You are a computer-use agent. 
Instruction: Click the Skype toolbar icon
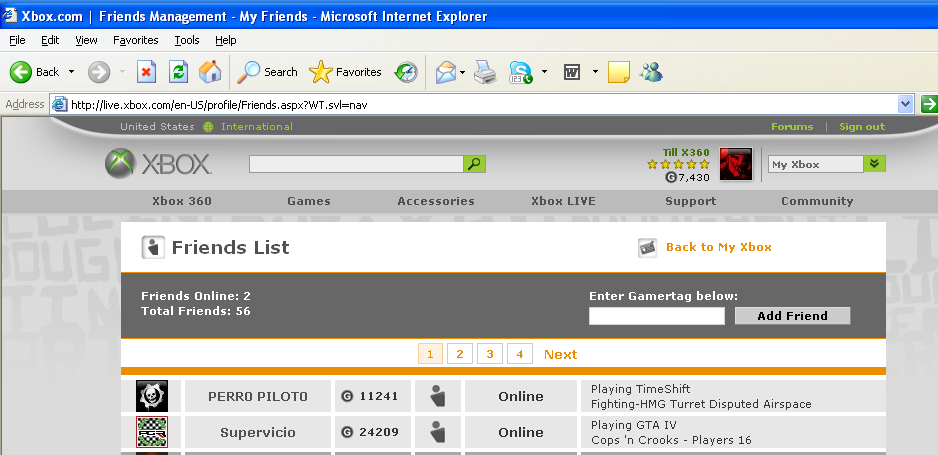point(520,72)
